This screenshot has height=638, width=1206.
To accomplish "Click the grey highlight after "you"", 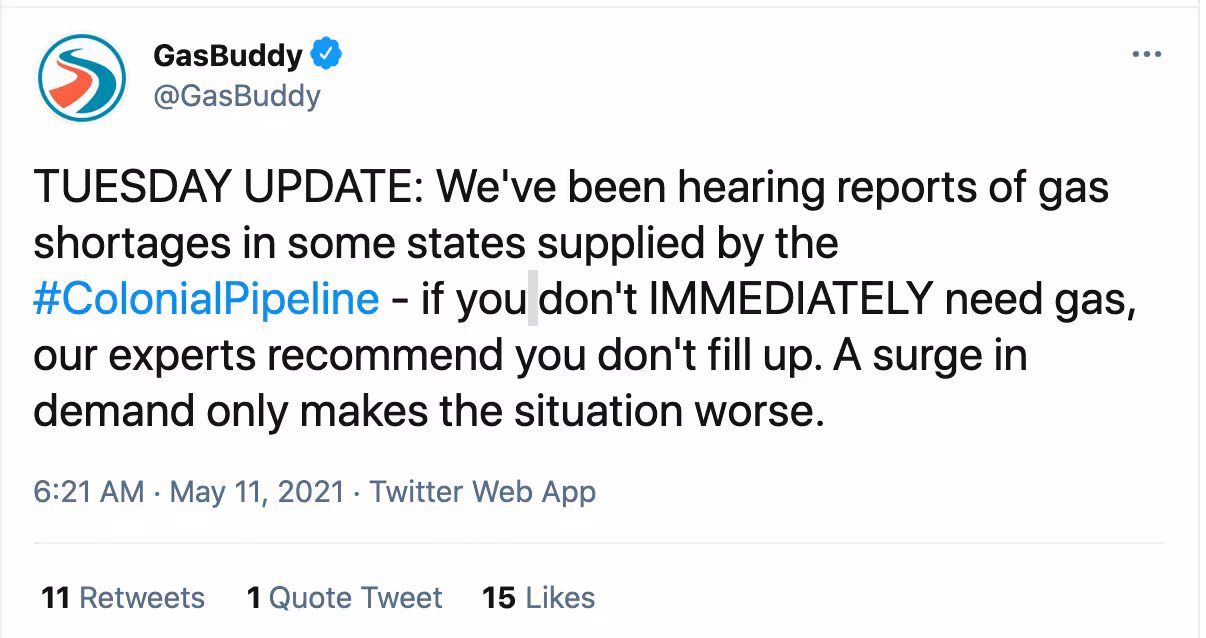I will (x=533, y=300).
